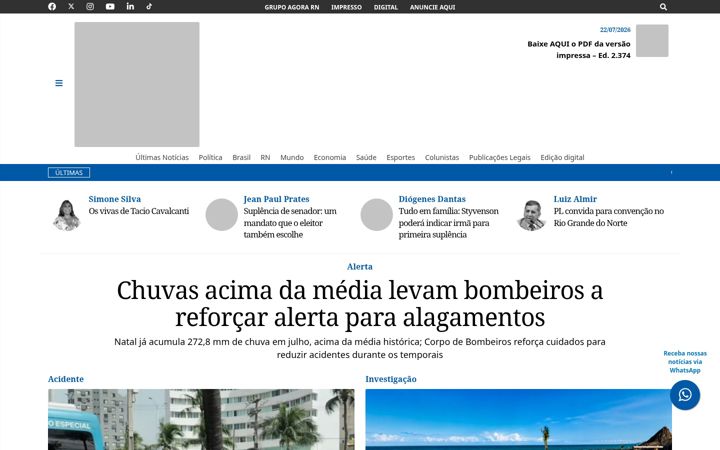Open the RN section
This screenshot has width=720, height=450.
tap(265, 157)
